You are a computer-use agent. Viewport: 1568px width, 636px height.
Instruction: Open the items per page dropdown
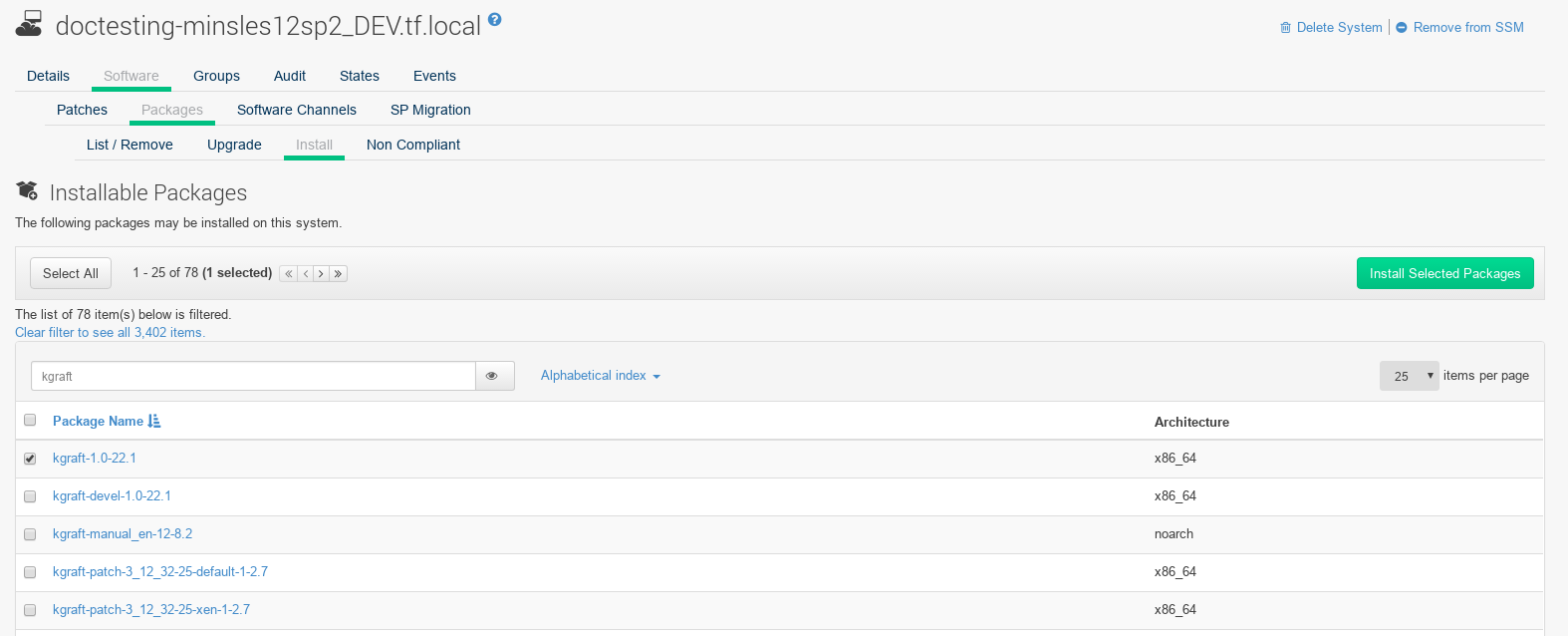click(x=1409, y=376)
